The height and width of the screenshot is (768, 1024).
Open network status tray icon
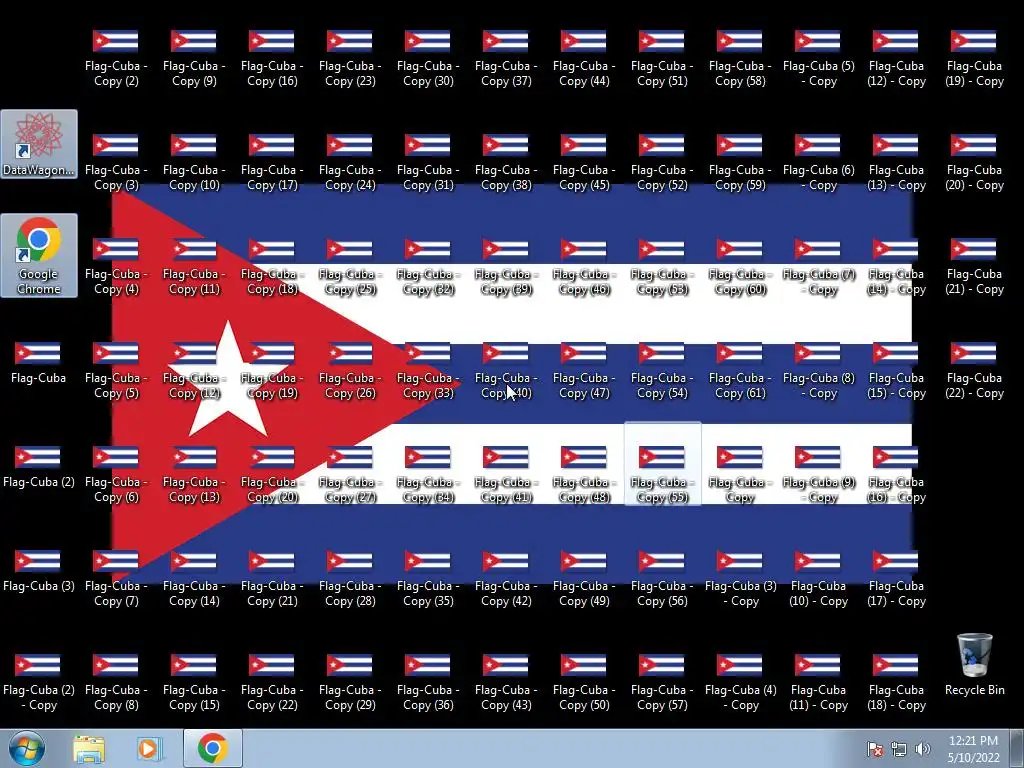pyautogui.click(x=899, y=749)
